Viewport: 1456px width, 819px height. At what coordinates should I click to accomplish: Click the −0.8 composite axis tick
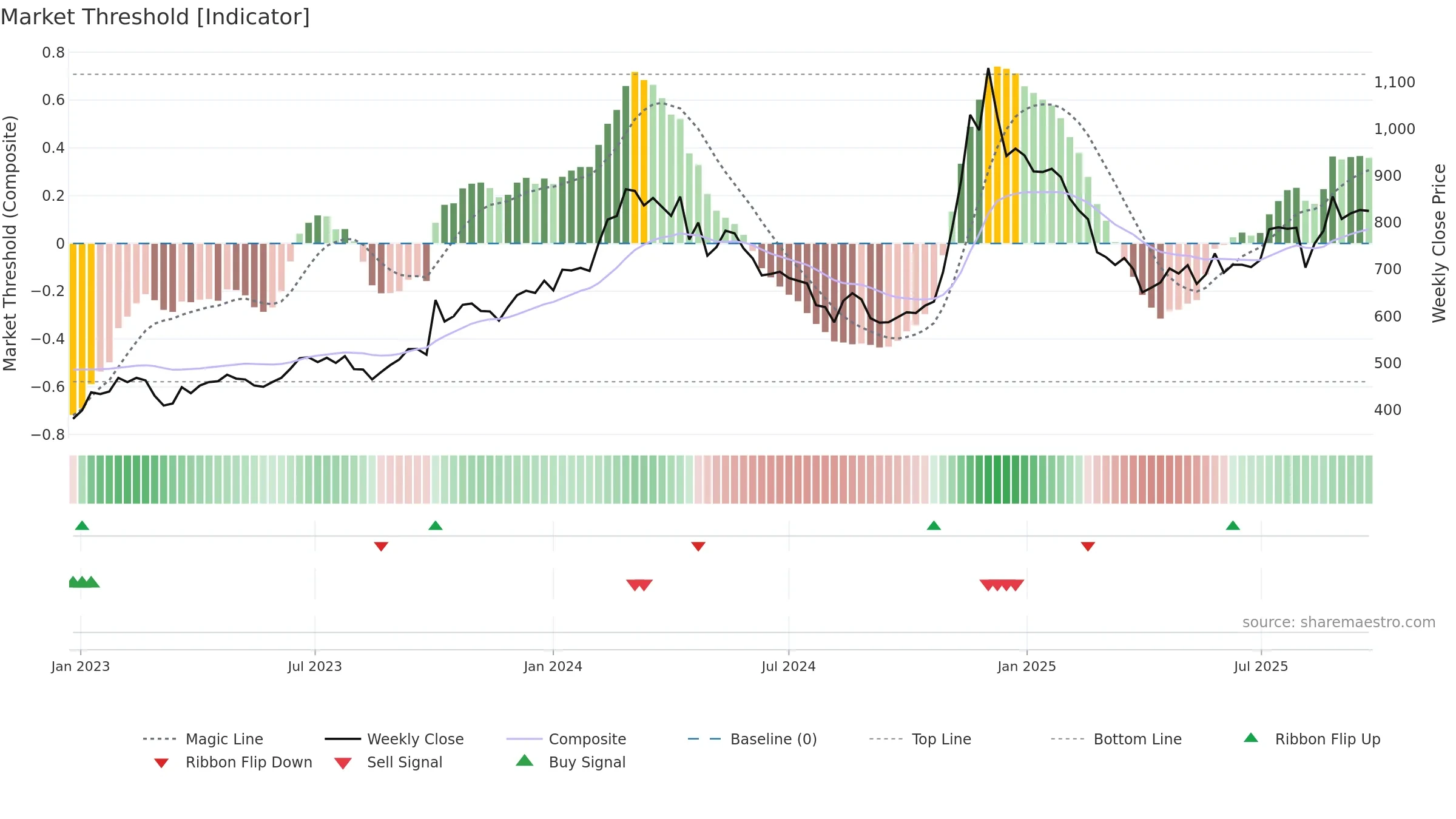(x=48, y=434)
